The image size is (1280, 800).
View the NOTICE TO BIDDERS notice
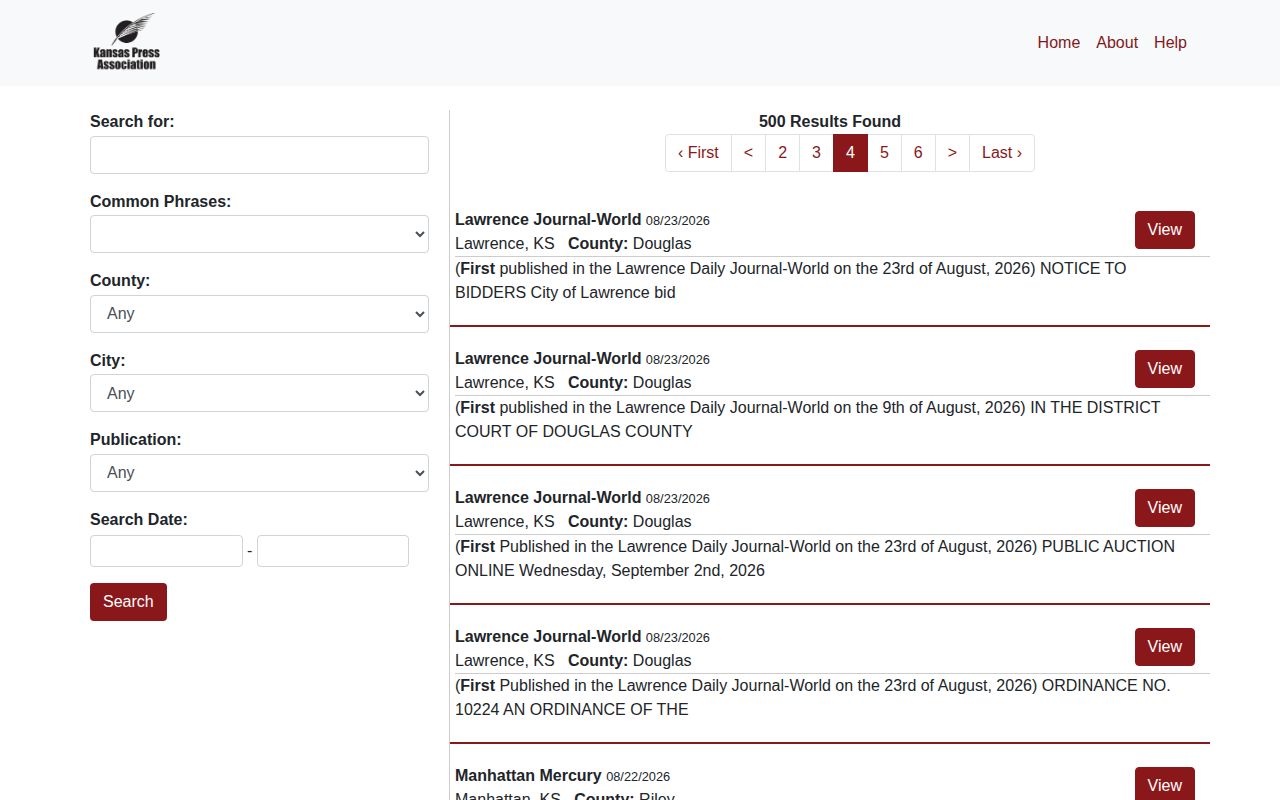tap(1164, 230)
